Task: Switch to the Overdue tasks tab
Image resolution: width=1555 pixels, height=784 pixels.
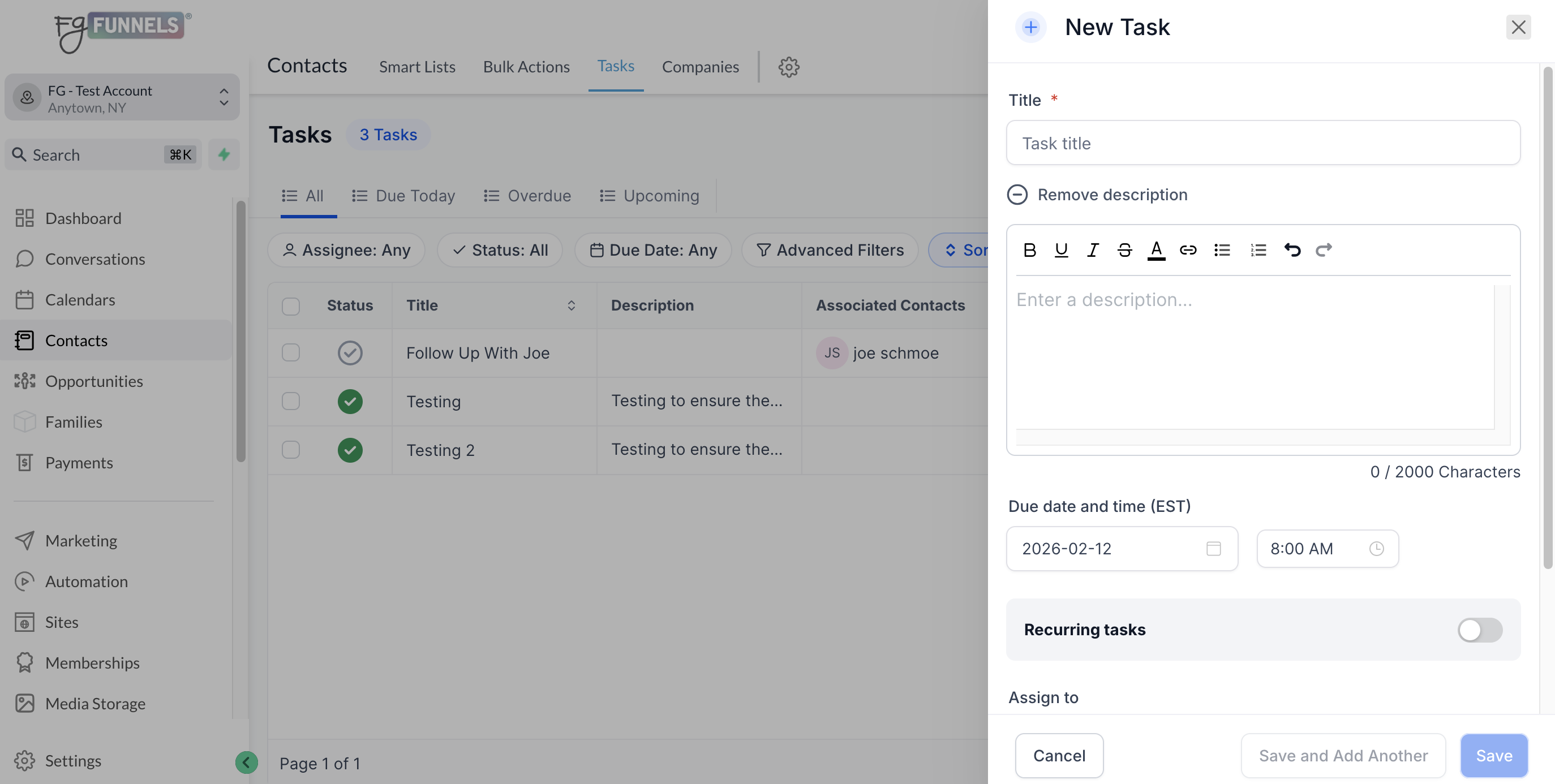Action: tap(527, 196)
